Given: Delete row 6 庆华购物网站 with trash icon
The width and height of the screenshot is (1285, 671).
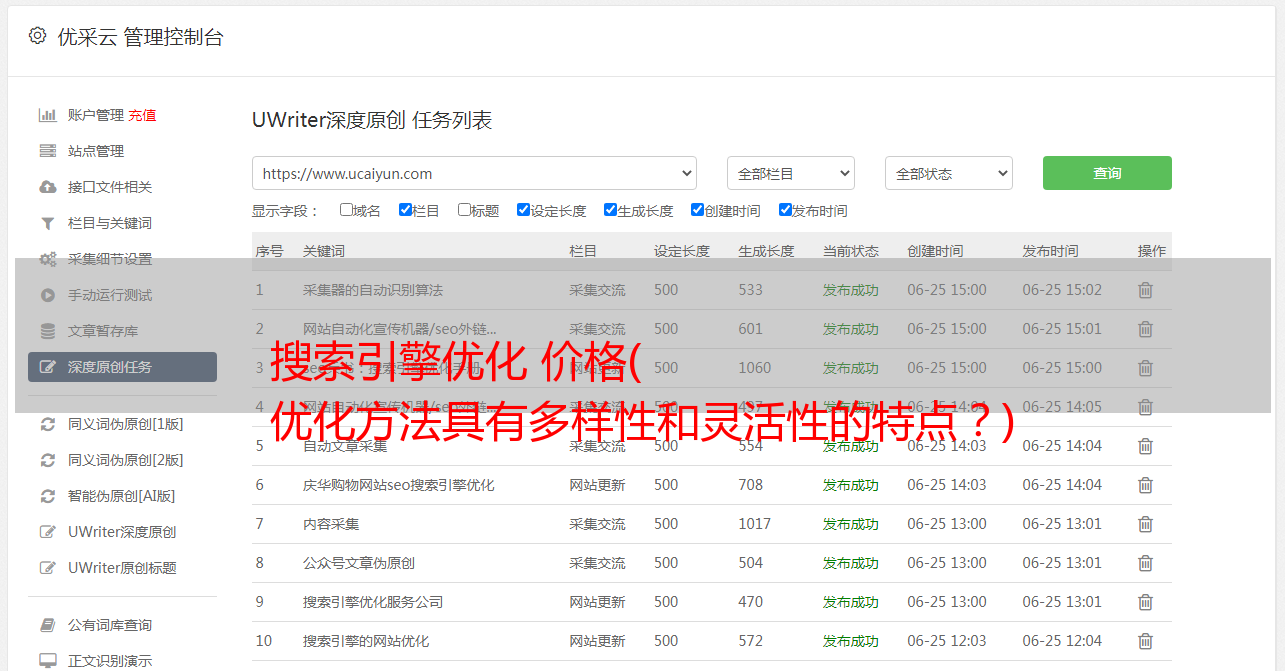Looking at the screenshot, I should [x=1146, y=485].
